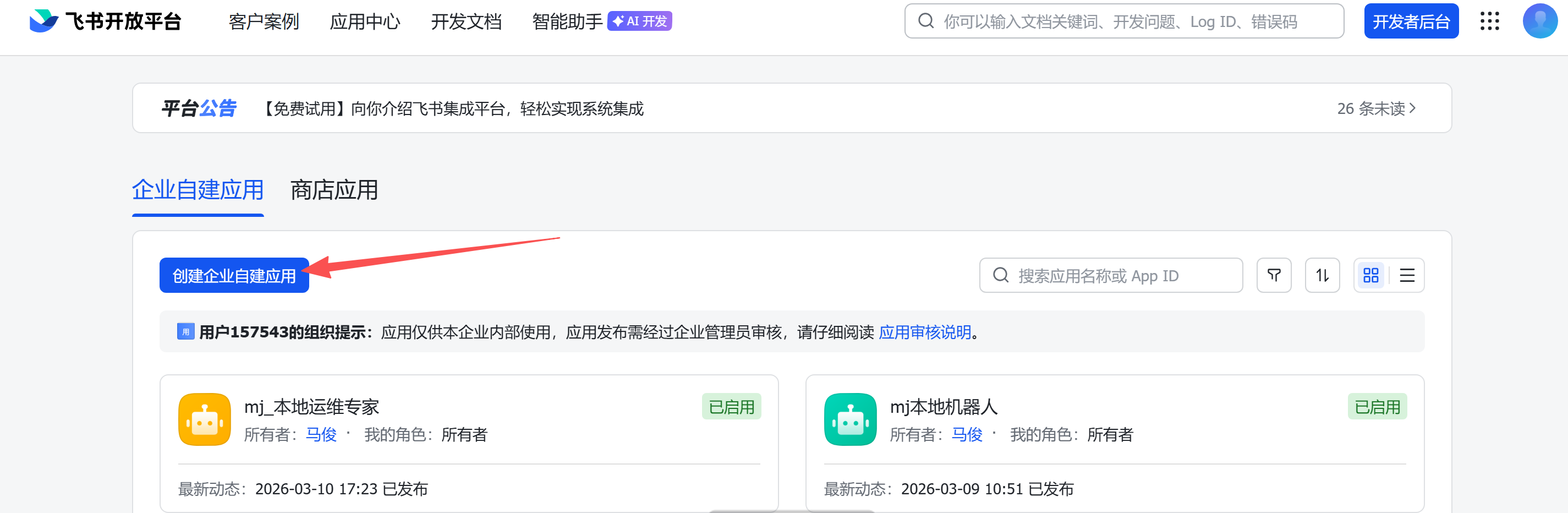Image resolution: width=1568 pixels, height=513 pixels.
Task: Click the 创建企业自建应用 button
Action: pyautogui.click(x=234, y=275)
